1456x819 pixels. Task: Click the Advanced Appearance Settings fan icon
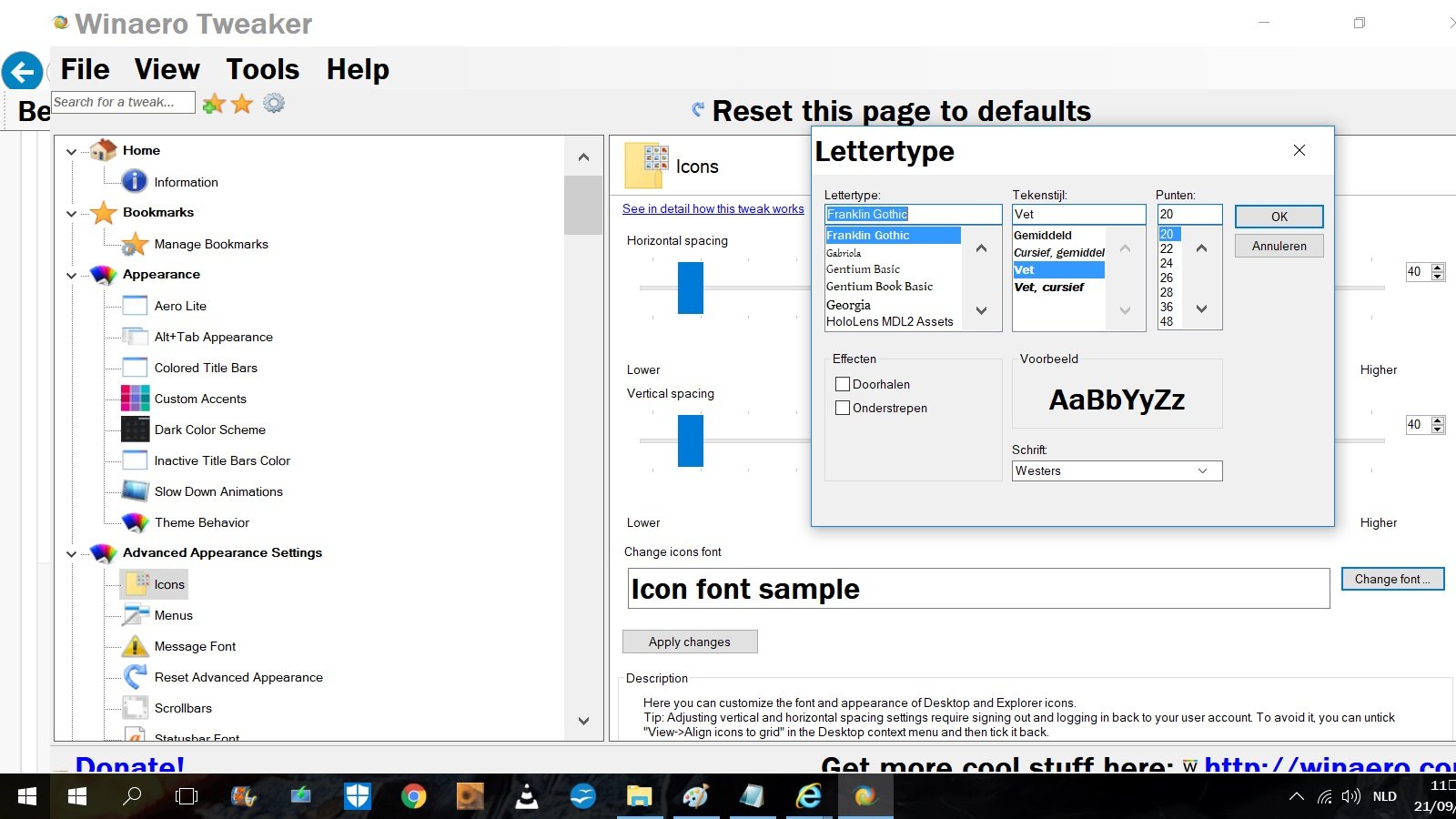pyautogui.click(x=103, y=553)
